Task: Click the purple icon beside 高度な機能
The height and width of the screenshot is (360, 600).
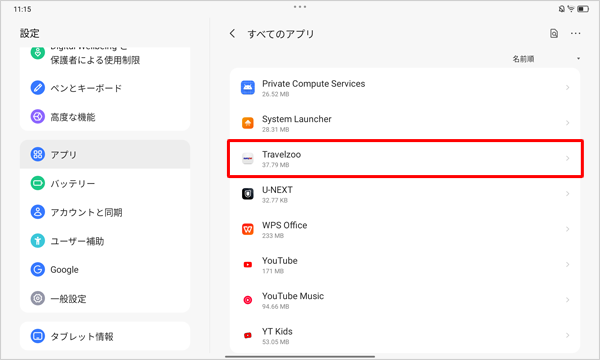Action: (x=38, y=116)
